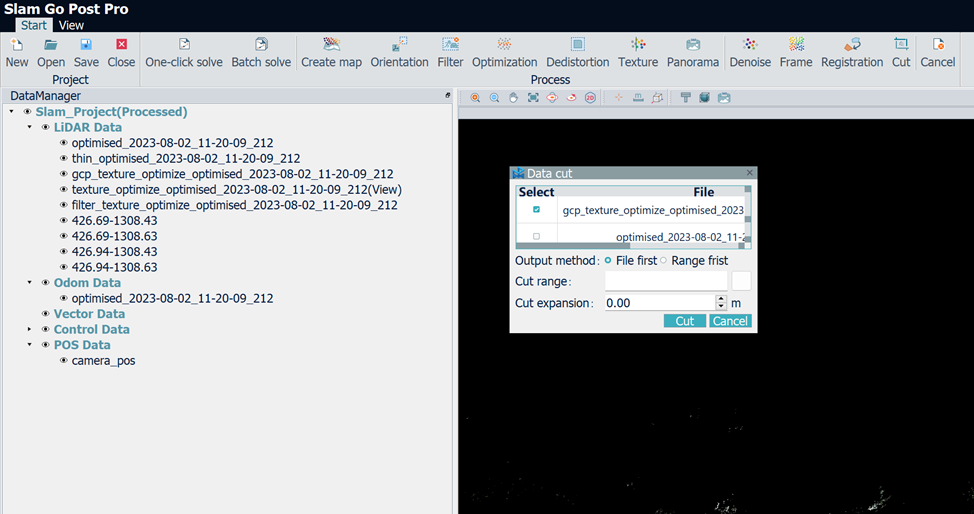Collapse the LiDAR Data node

(x=29, y=127)
